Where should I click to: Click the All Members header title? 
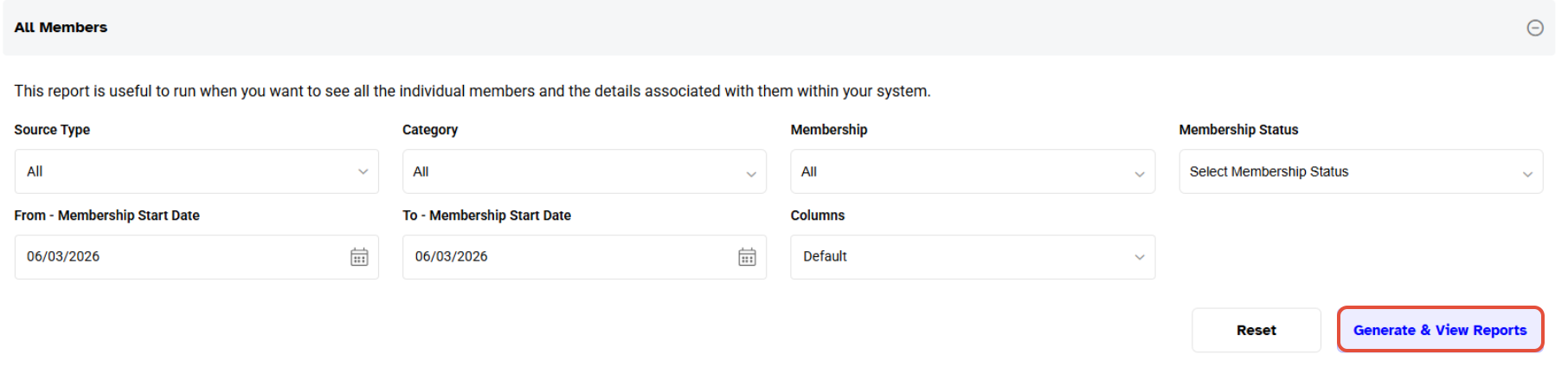click(61, 28)
